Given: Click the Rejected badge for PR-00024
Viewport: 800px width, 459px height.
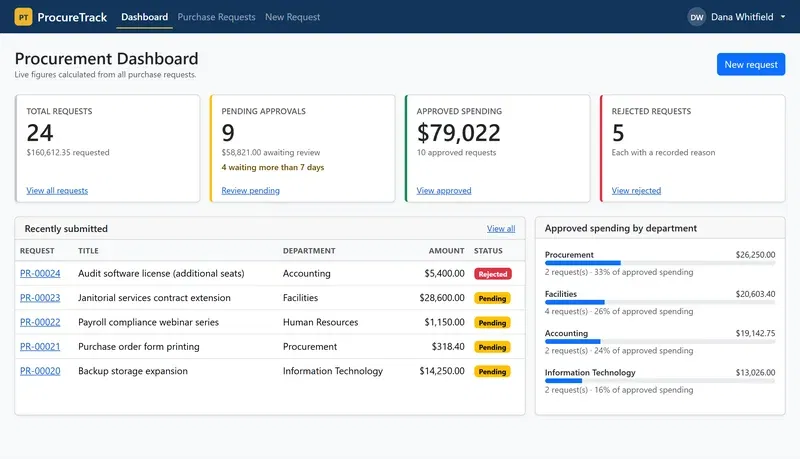Looking at the screenshot, I should coord(492,274).
